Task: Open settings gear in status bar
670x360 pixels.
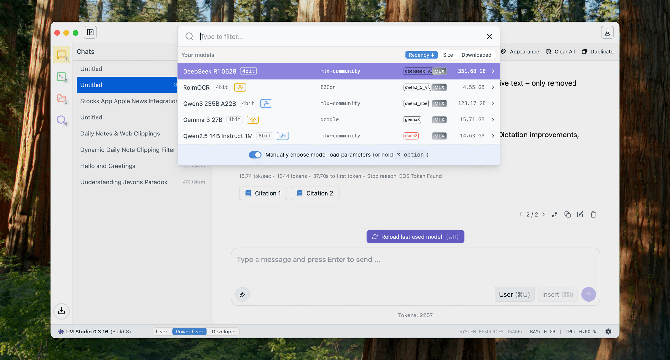Action: tap(608, 331)
